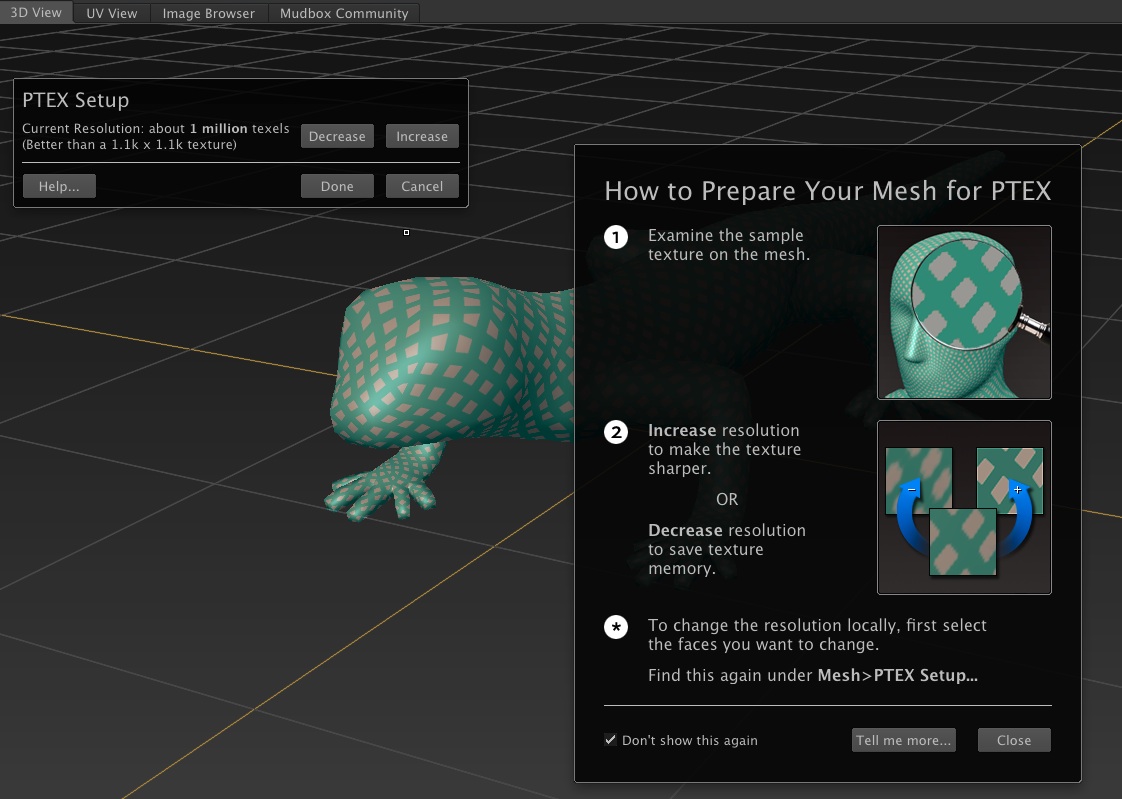Click Decrease in PTEX Setup
This screenshot has height=799, width=1122.
(x=337, y=136)
